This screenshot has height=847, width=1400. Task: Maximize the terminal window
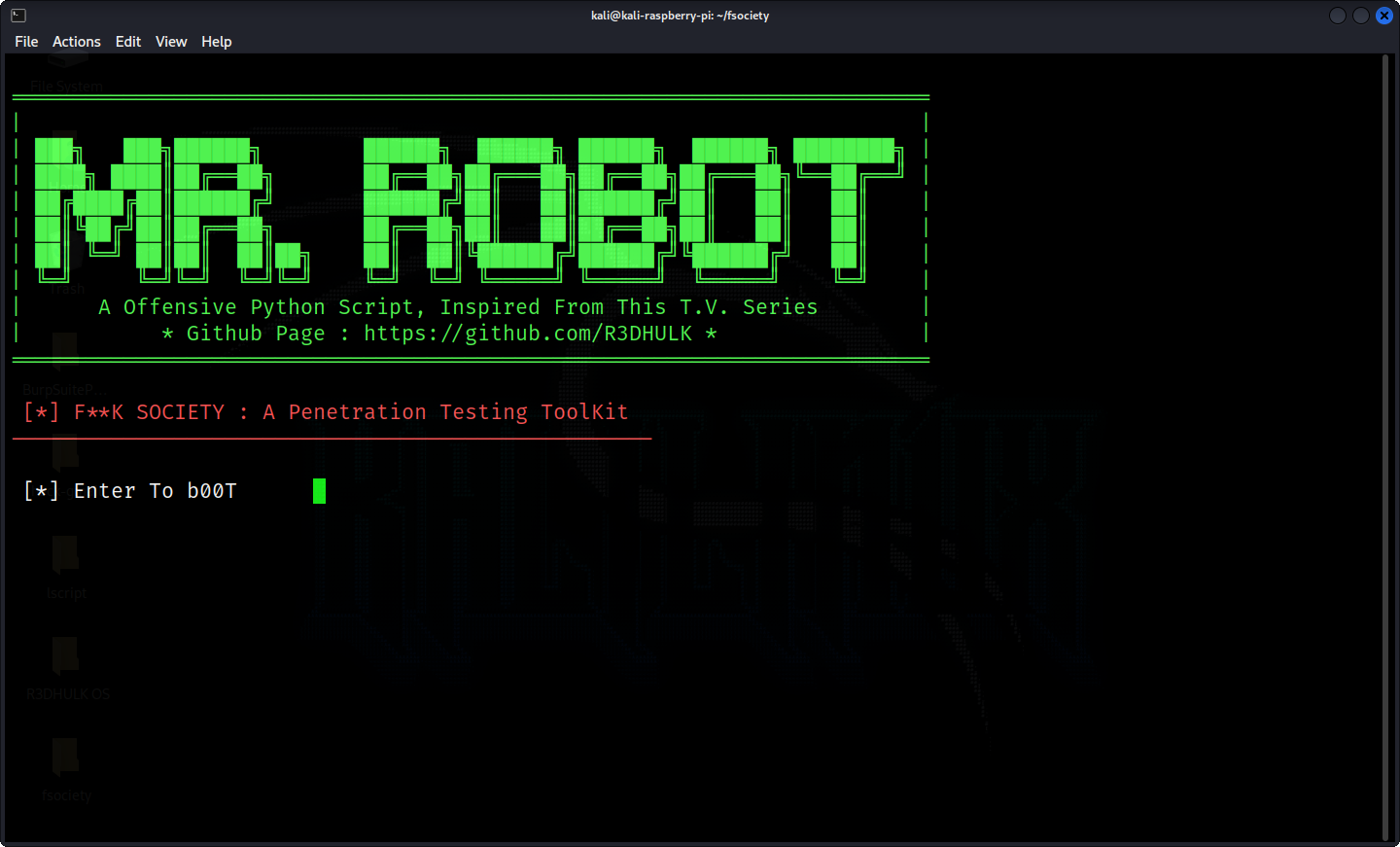click(1361, 16)
